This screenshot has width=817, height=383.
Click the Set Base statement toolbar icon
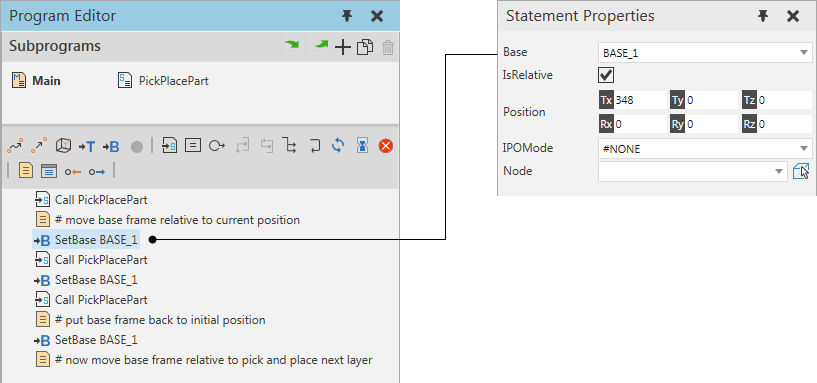pyautogui.click(x=111, y=147)
